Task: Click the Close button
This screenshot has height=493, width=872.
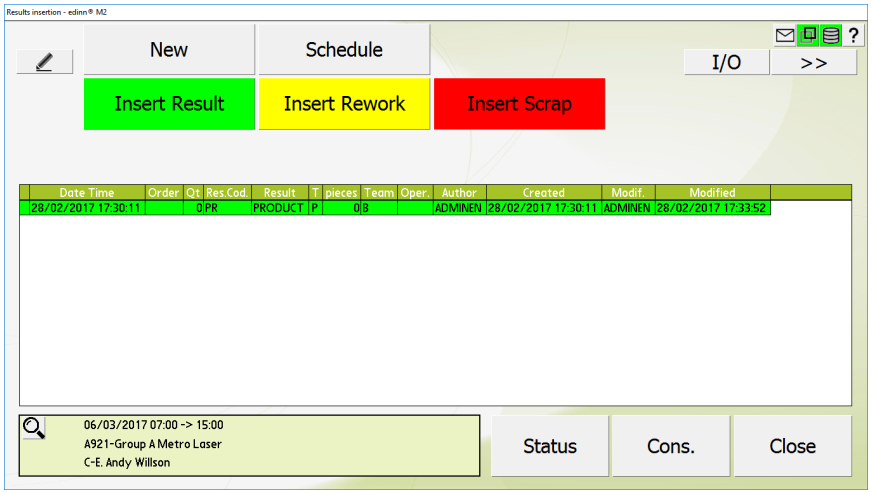Action: coord(792,446)
